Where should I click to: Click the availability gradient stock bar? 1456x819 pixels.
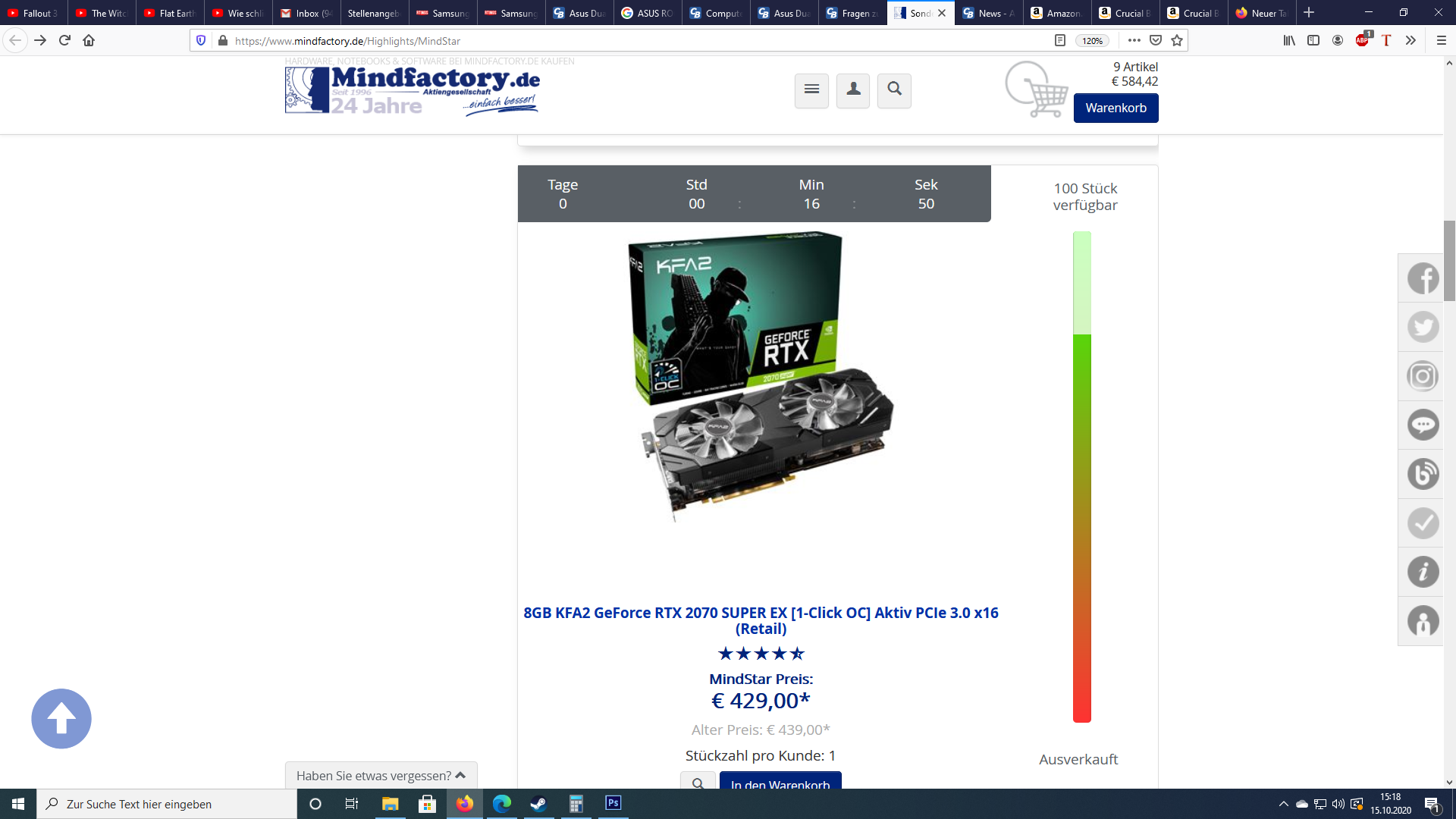tap(1081, 478)
